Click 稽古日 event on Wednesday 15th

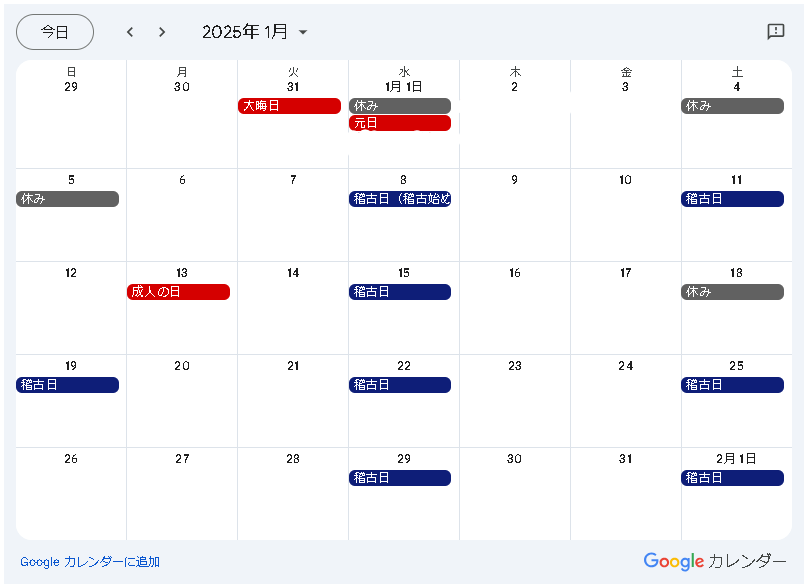pyautogui.click(x=400, y=292)
